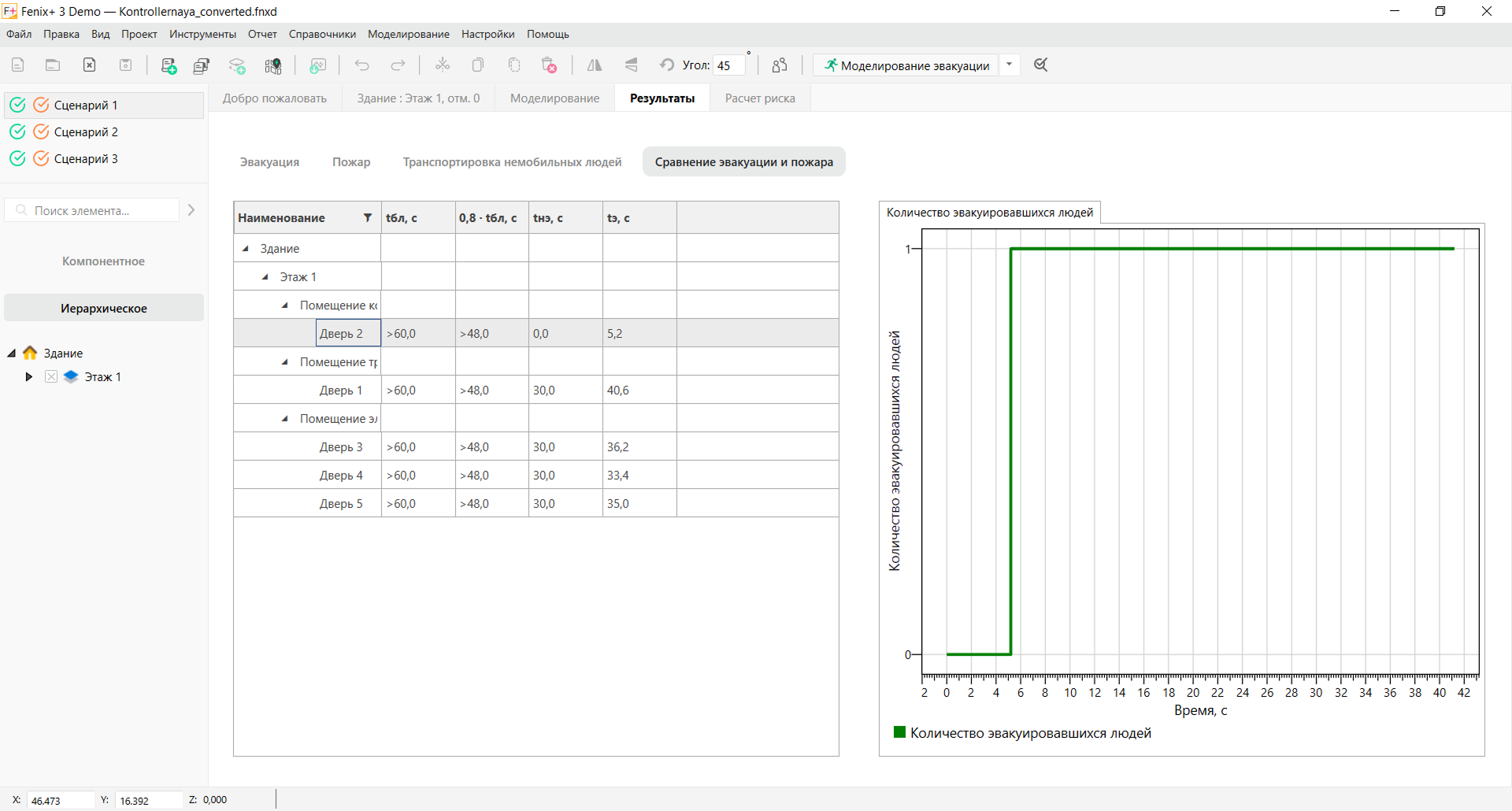Click the save disk icon
1512x811 pixels.
pyautogui.click(x=126, y=65)
